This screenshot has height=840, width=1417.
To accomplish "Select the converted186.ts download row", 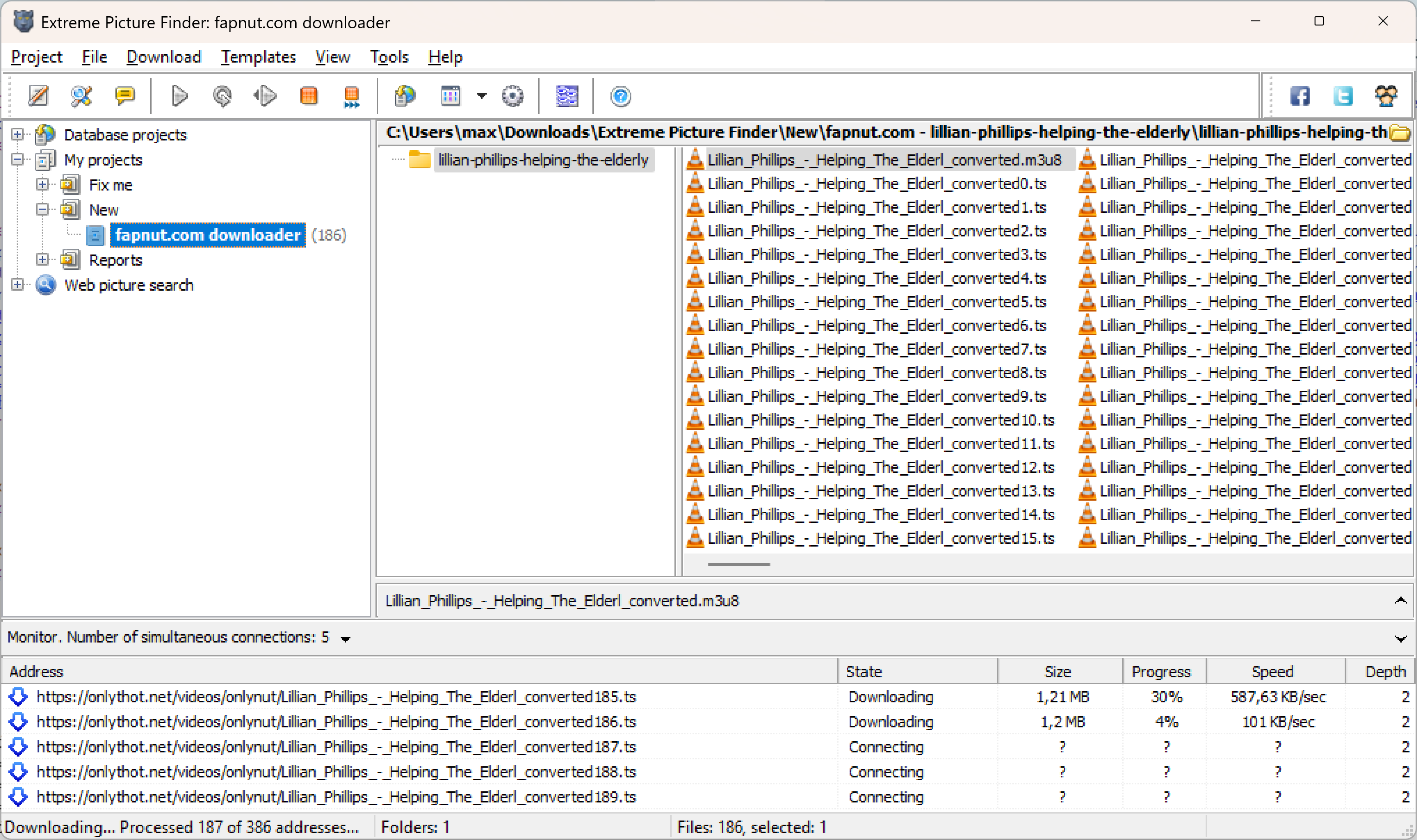I will pyautogui.click(x=708, y=722).
